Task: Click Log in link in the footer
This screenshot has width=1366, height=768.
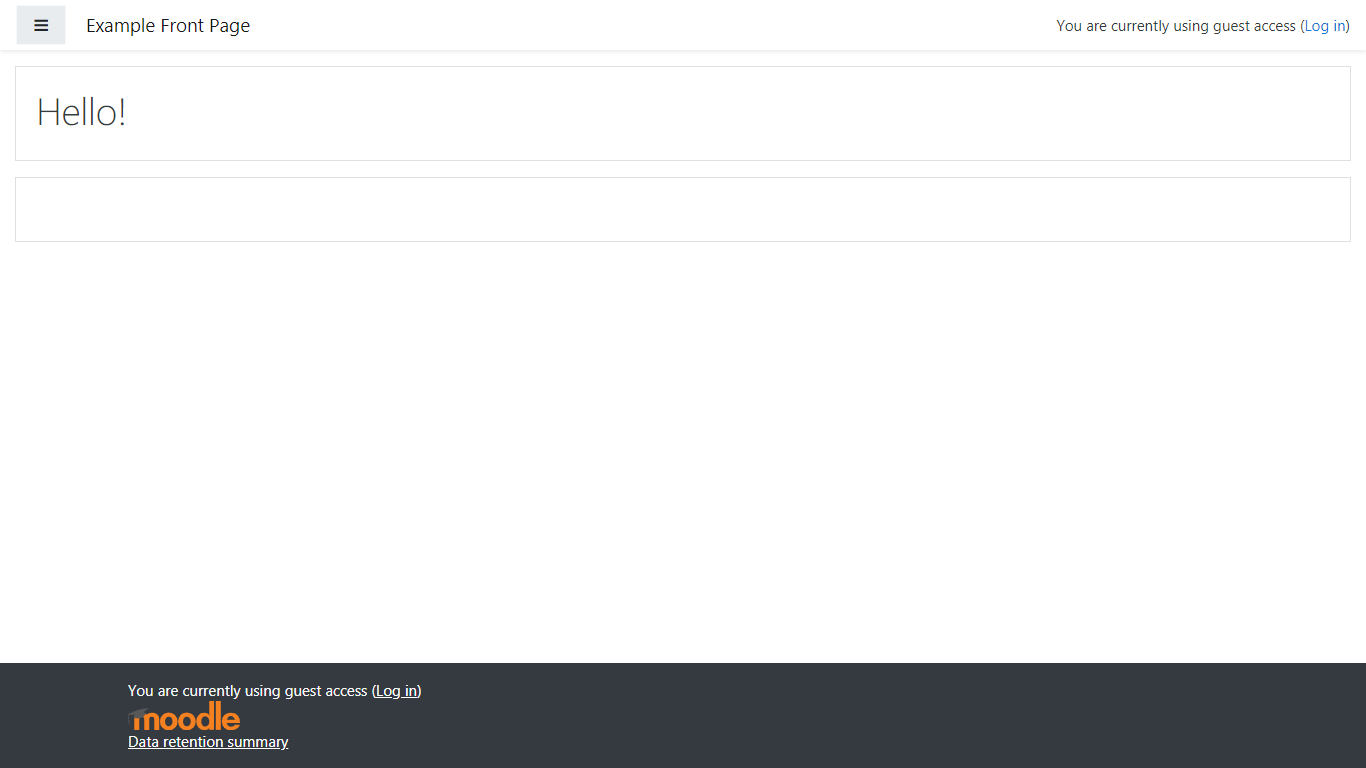Action: click(x=396, y=691)
